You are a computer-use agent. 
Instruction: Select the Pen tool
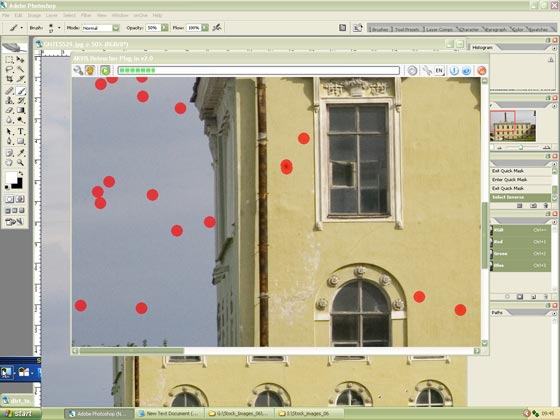[9, 141]
